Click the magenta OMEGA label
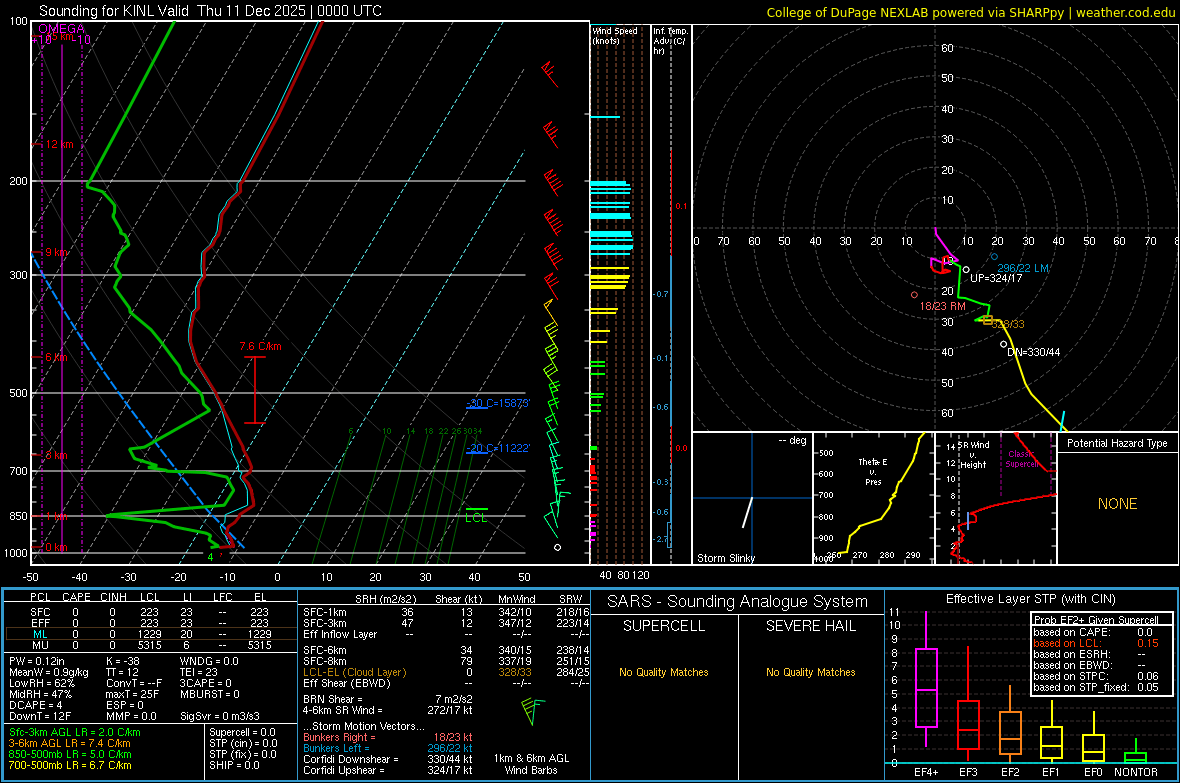Viewport: 1180px width, 783px height. point(62,29)
